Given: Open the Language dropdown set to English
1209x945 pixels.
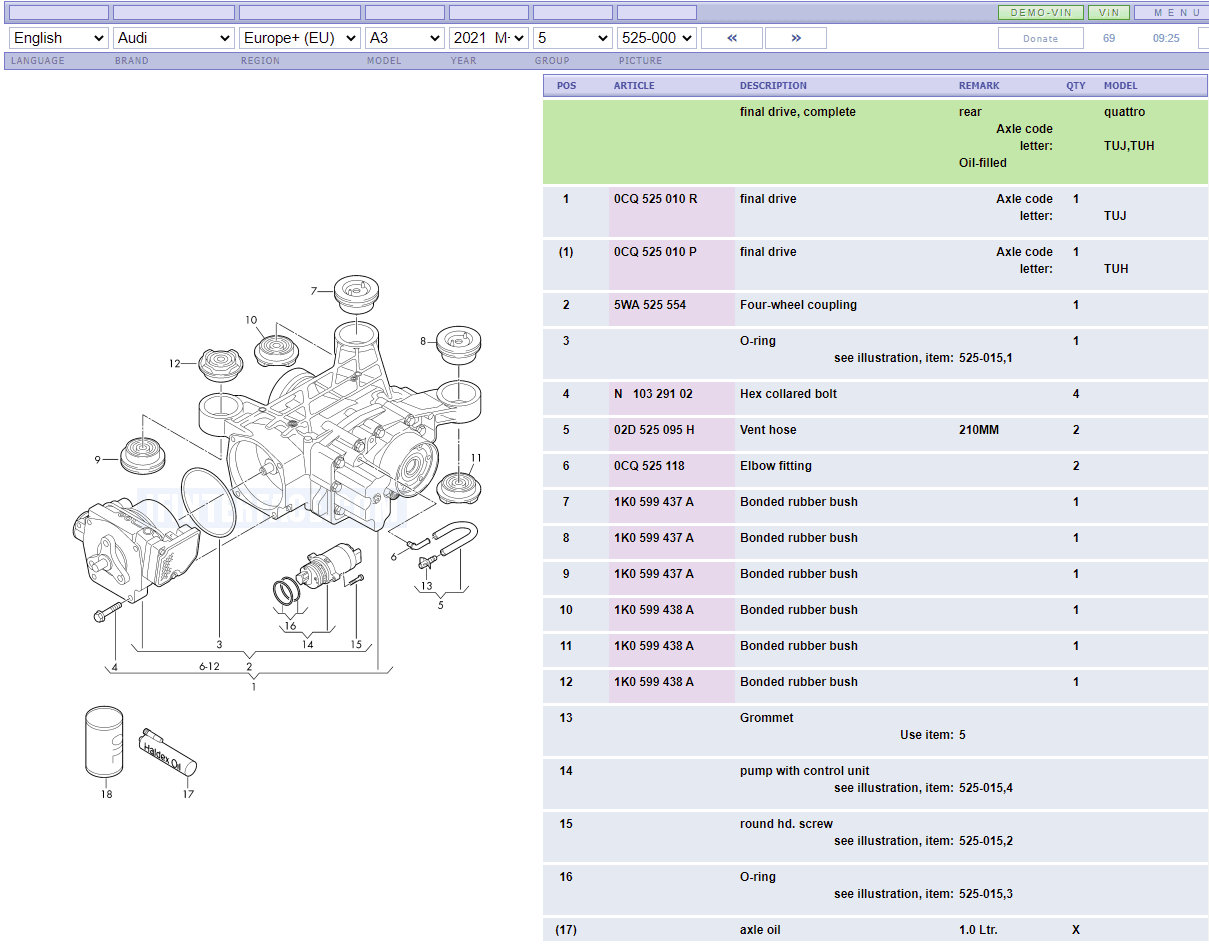Looking at the screenshot, I should pyautogui.click(x=58, y=38).
